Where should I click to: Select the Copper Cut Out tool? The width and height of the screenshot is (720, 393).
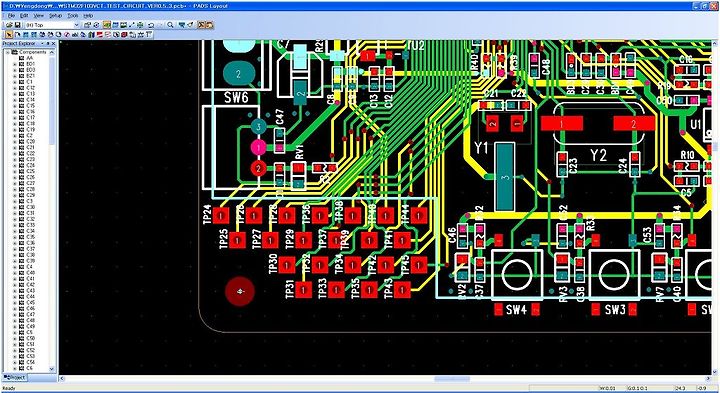tap(34, 34)
